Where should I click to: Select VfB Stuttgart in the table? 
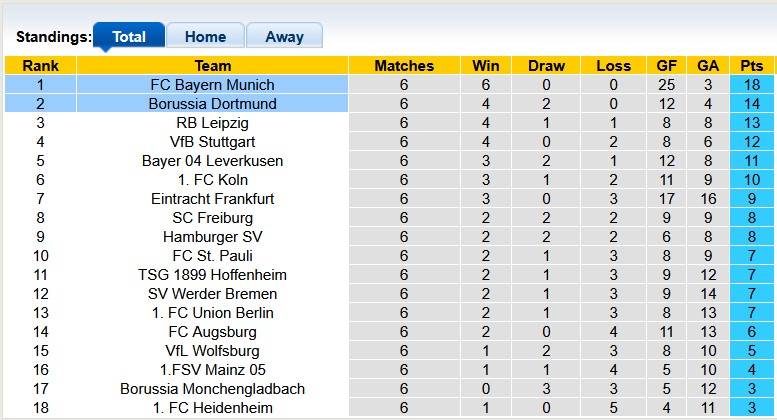click(212, 142)
